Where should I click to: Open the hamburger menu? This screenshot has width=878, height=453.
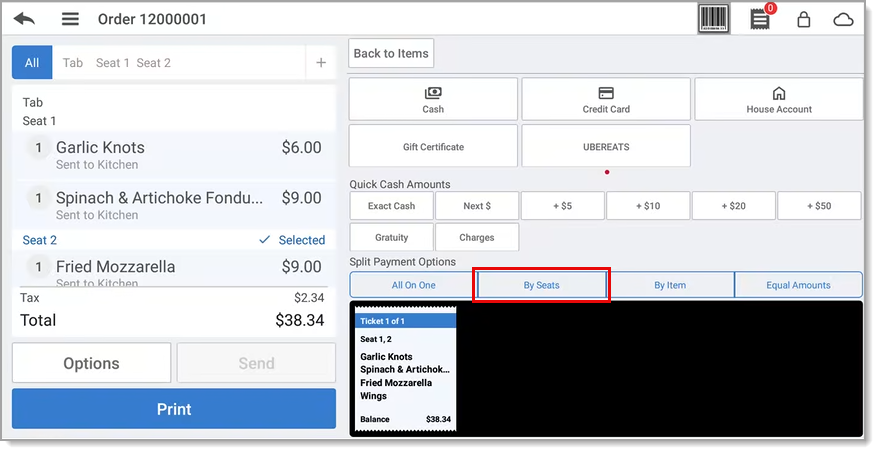pyautogui.click(x=70, y=19)
